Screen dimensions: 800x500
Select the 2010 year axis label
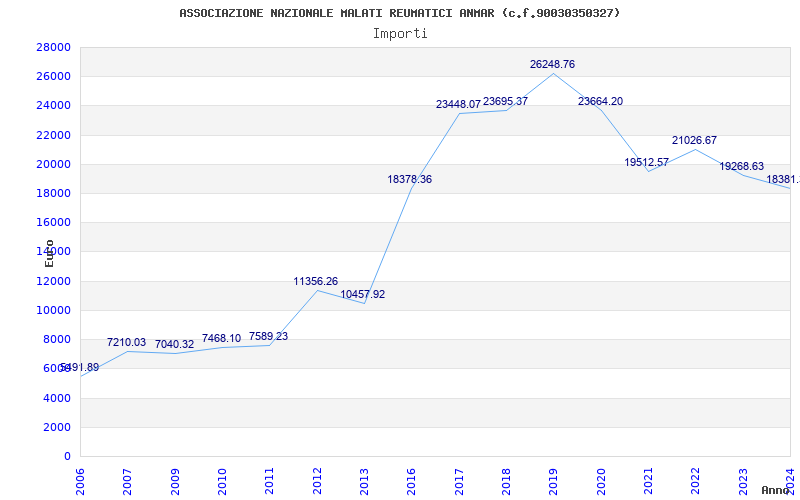click(222, 481)
